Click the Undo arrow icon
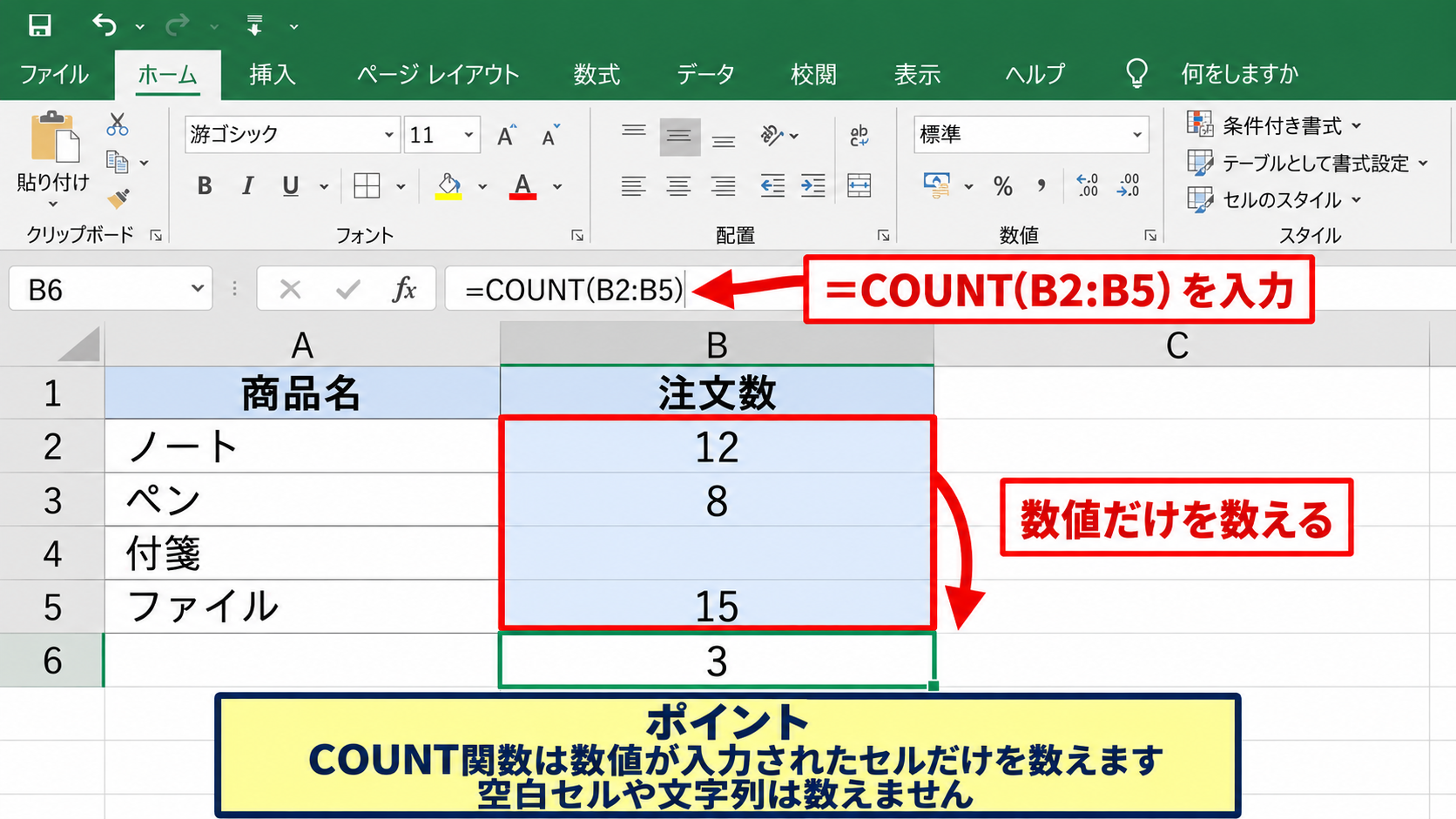1456x819 pixels. click(104, 25)
